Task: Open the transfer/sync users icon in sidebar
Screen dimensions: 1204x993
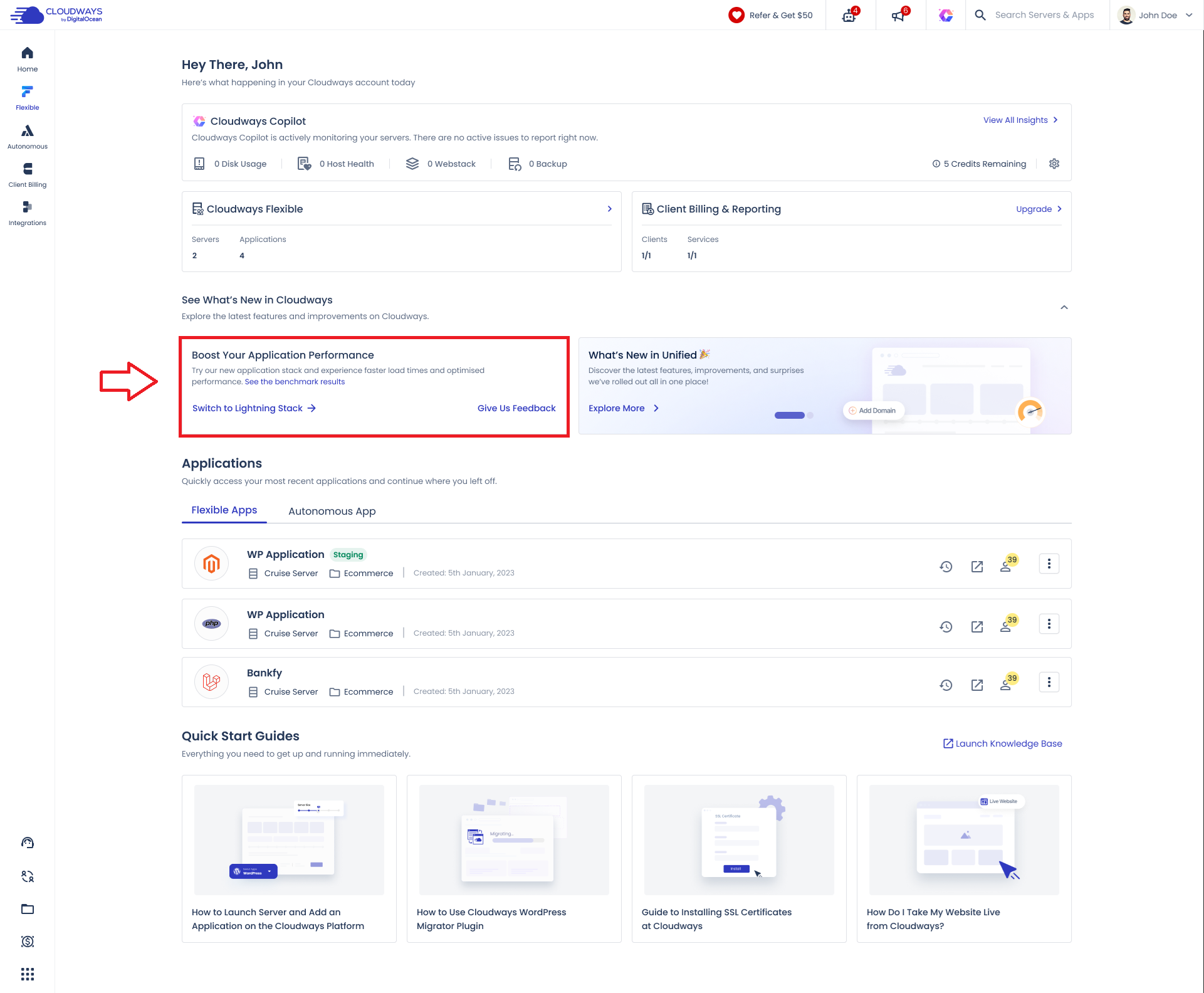Action: tap(28, 876)
